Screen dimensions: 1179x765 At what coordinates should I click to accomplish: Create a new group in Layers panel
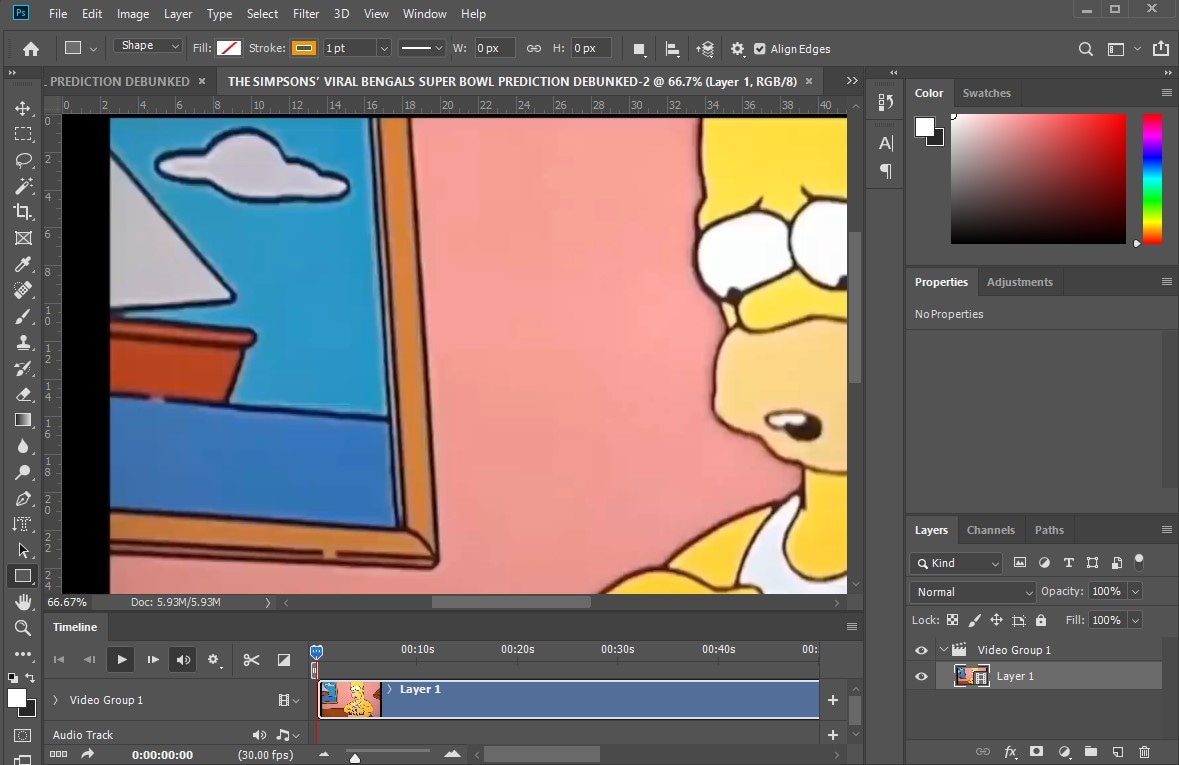[1090, 751]
